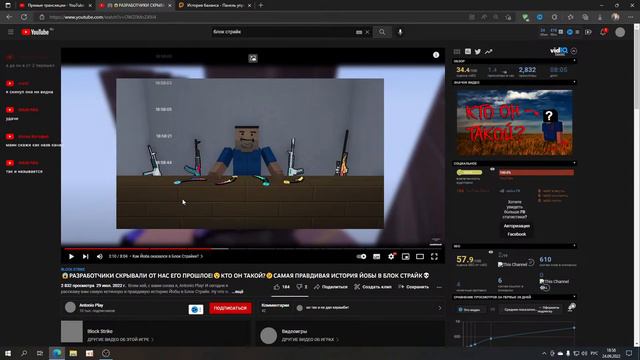
Task: Collapse the Обзор section arrow
Action: [574, 61]
